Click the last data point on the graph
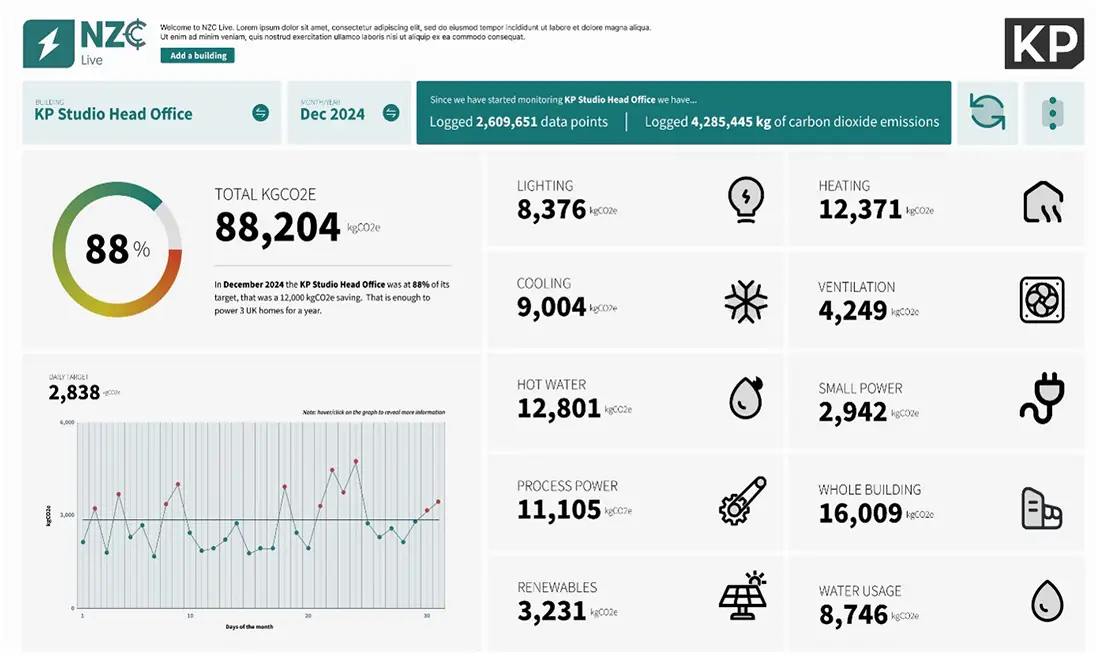This screenshot has width=1096, height=657. 438,501
